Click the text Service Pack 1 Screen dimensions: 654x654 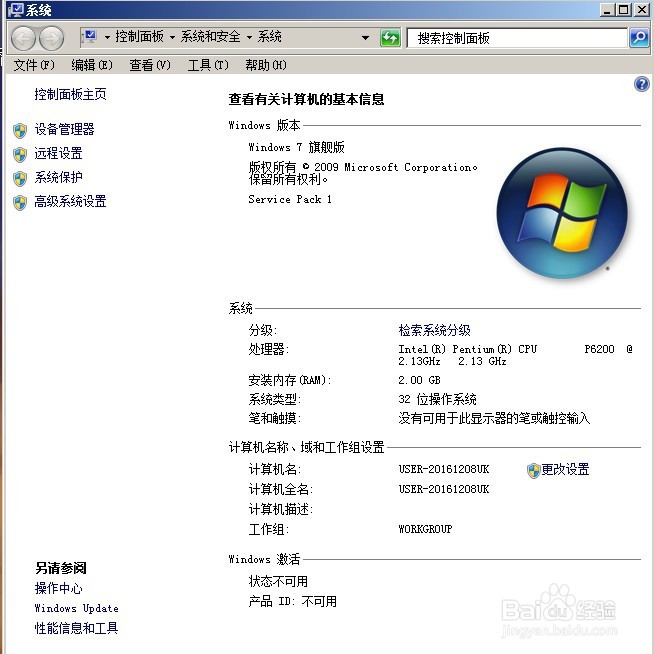(x=290, y=199)
